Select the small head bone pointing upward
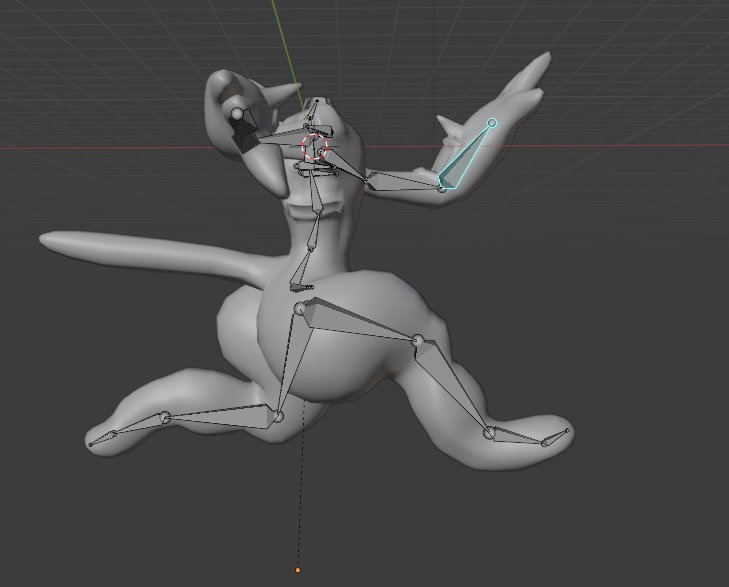 pyautogui.click(x=313, y=112)
